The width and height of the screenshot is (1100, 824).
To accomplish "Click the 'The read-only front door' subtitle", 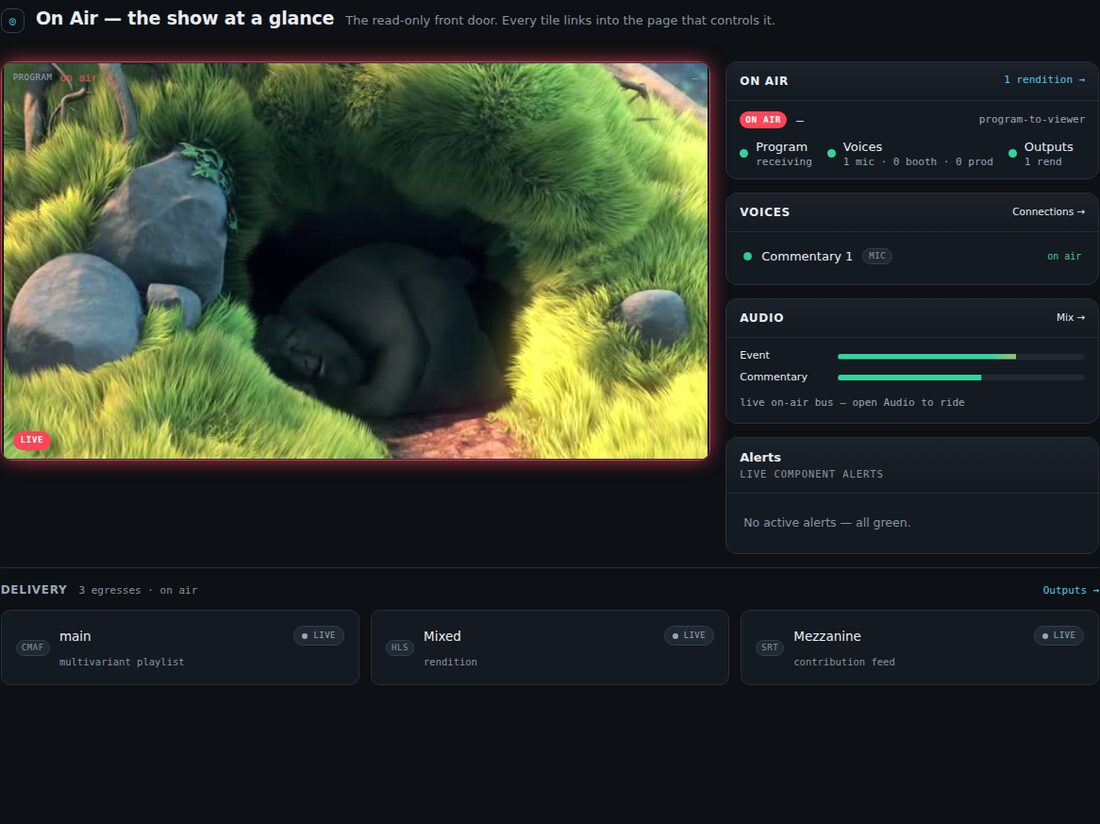I will pyautogui.click(x=560, y=20).
